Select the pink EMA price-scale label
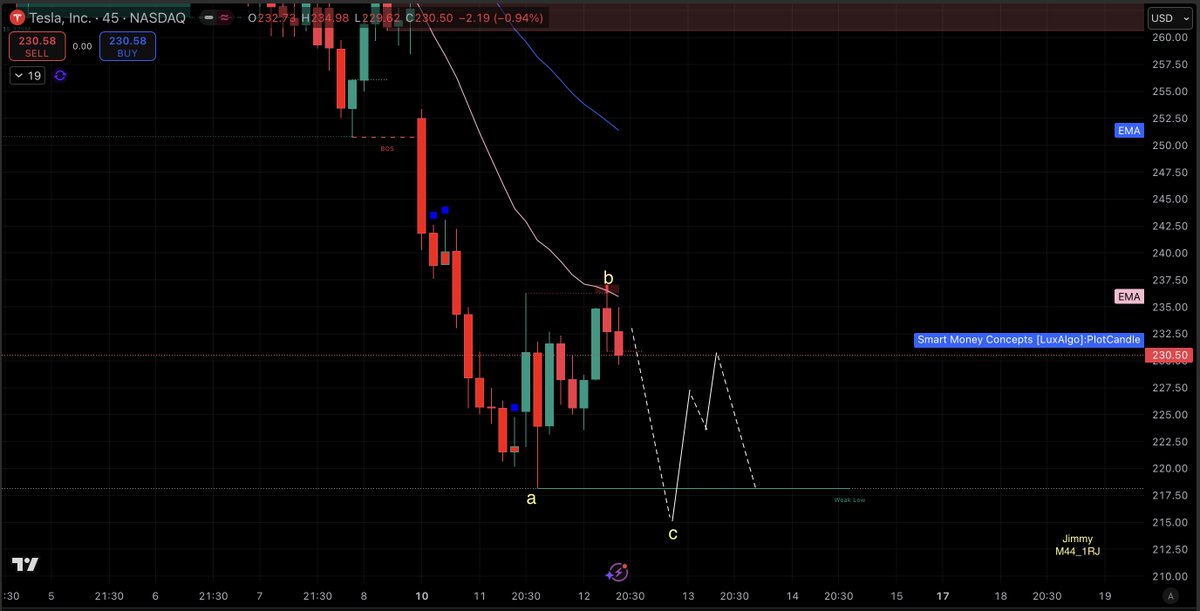Screen dimensions: 1200x611 tap(1128, 297)
